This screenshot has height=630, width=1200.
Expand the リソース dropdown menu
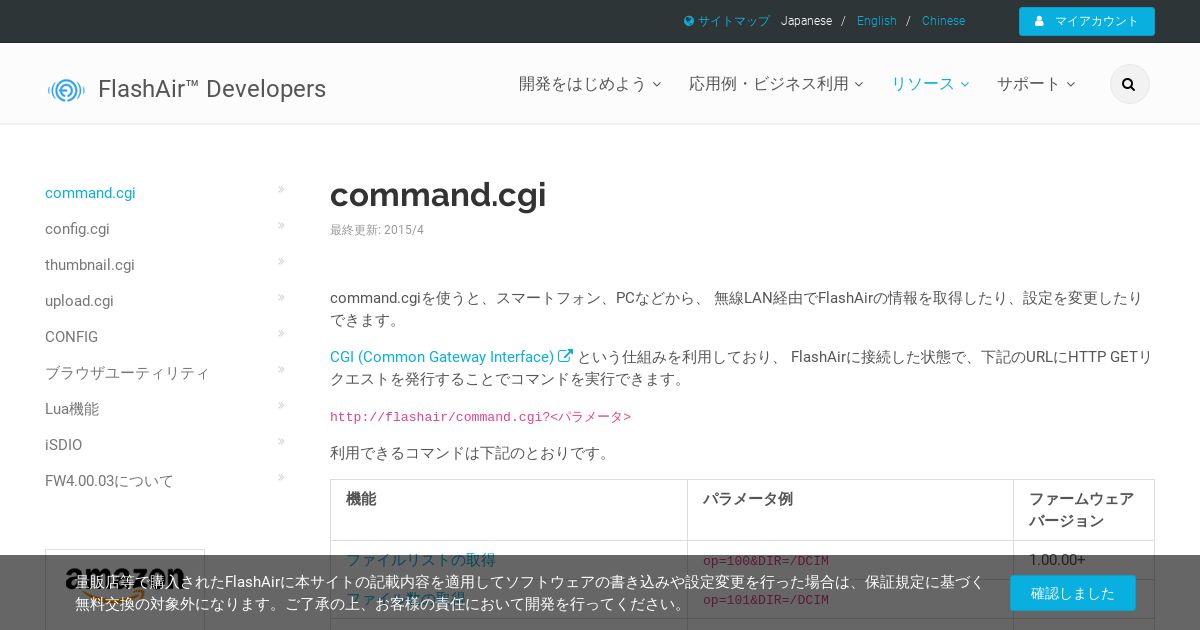tap(930, 84)
